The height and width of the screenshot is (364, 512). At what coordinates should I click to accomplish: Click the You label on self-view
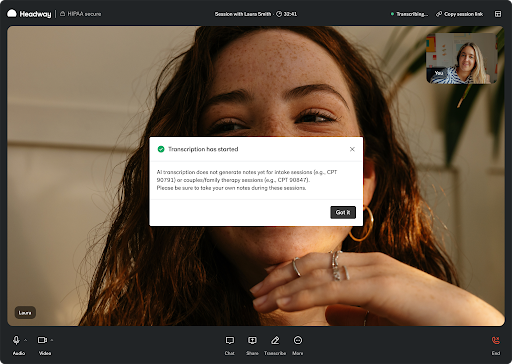439,73
